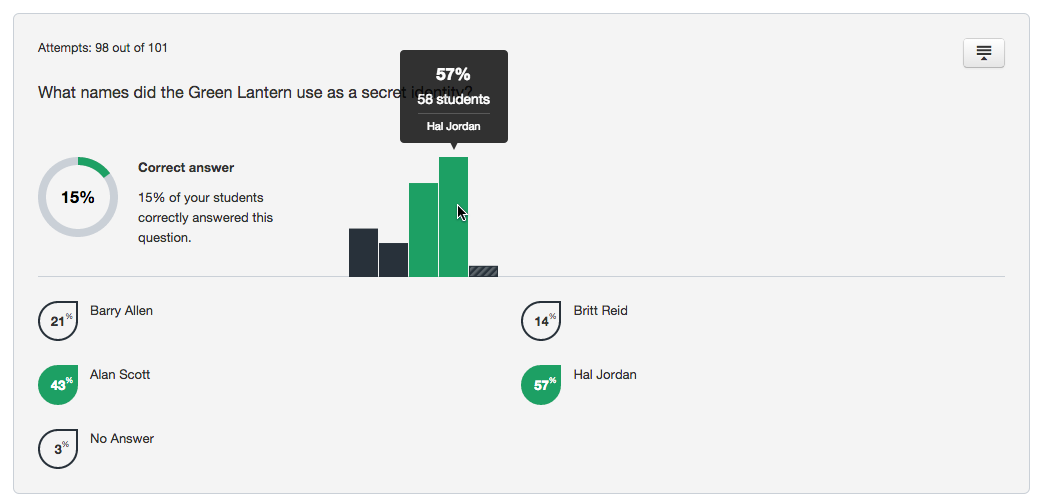This screenshot has height=504, width=1042.
Task: Select the first dark bar in chart
Action: pos(364,253)
